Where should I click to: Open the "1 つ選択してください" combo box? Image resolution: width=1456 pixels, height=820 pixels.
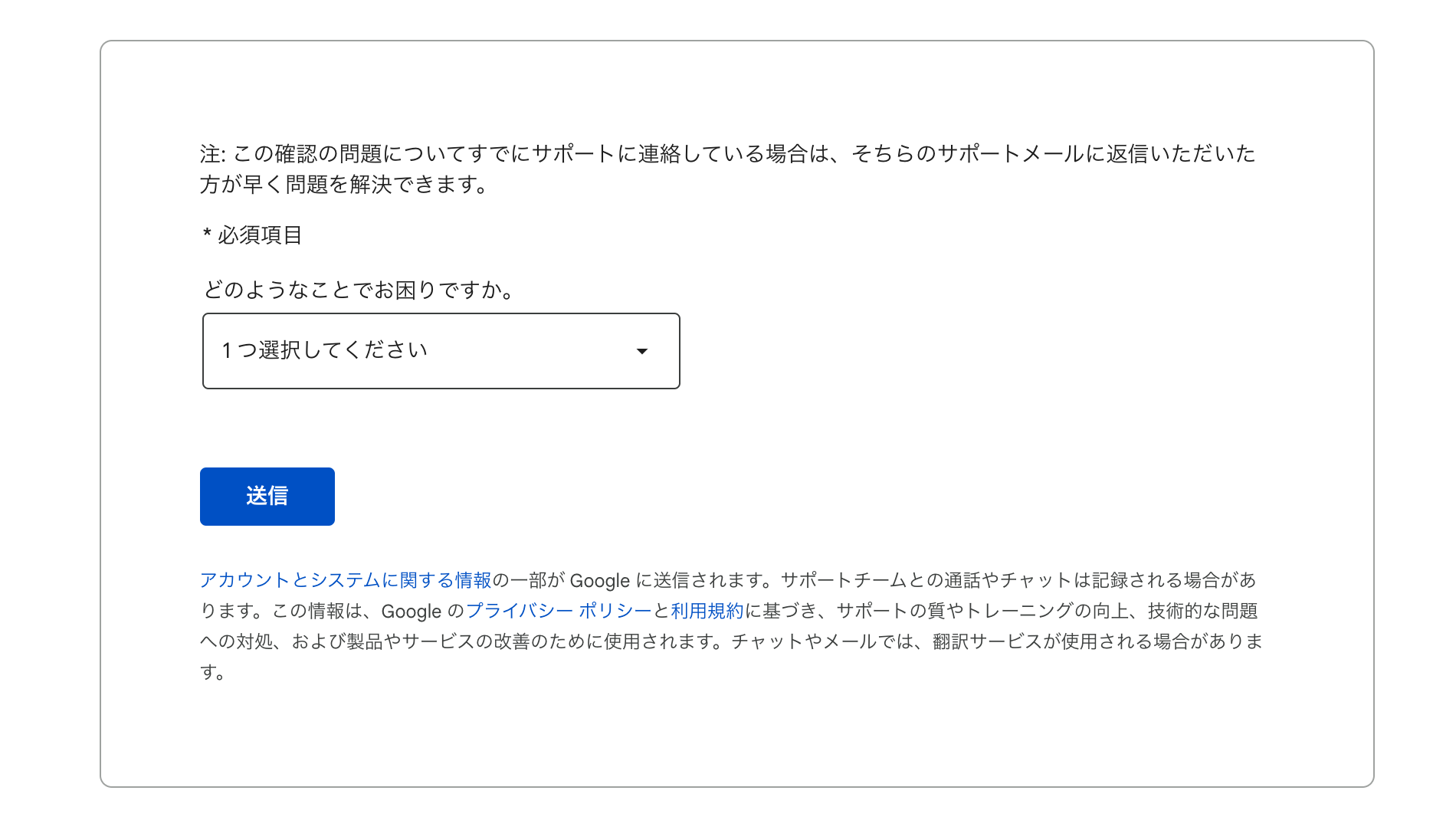coord(441,351)
